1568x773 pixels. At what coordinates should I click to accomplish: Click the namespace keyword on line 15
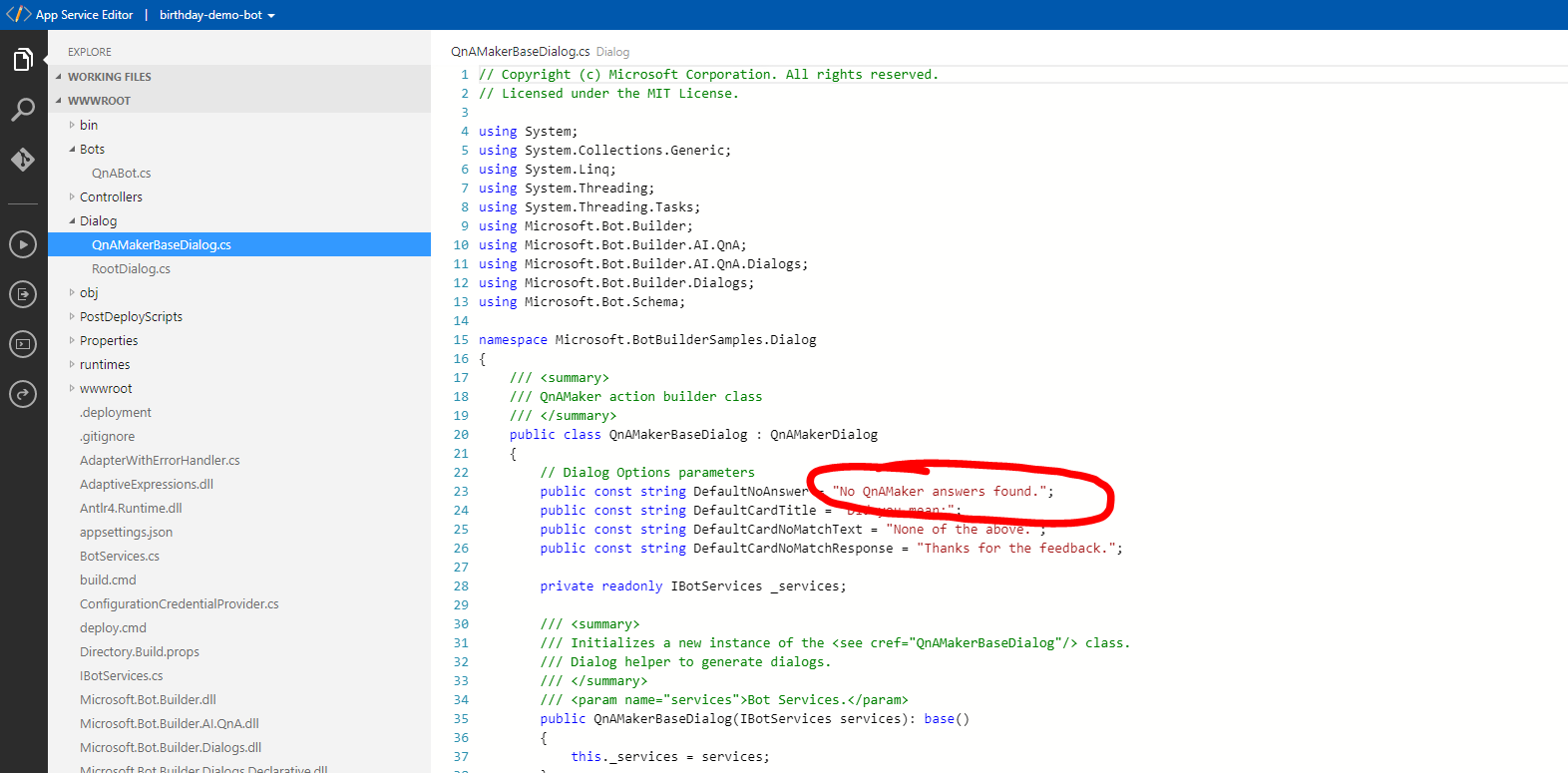point(513,339)
